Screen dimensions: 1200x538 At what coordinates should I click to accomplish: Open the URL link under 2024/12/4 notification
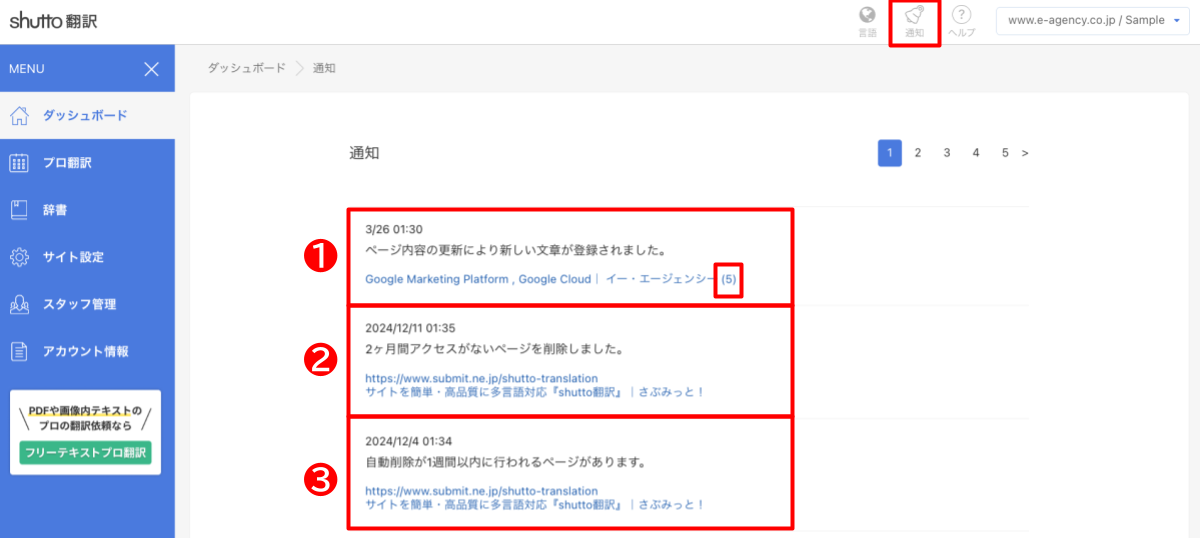481,491
